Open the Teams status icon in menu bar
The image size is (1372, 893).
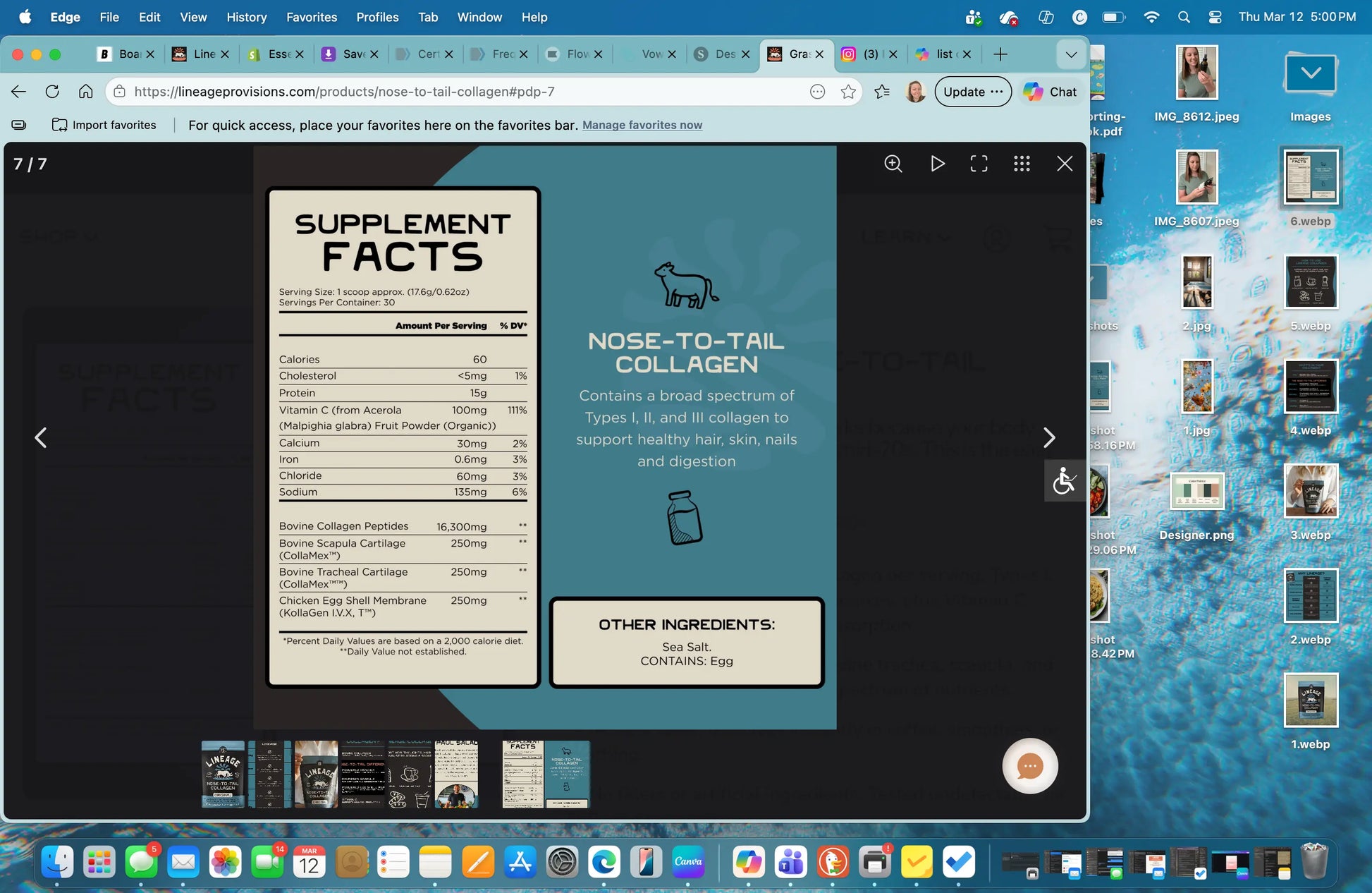point(974,17)
